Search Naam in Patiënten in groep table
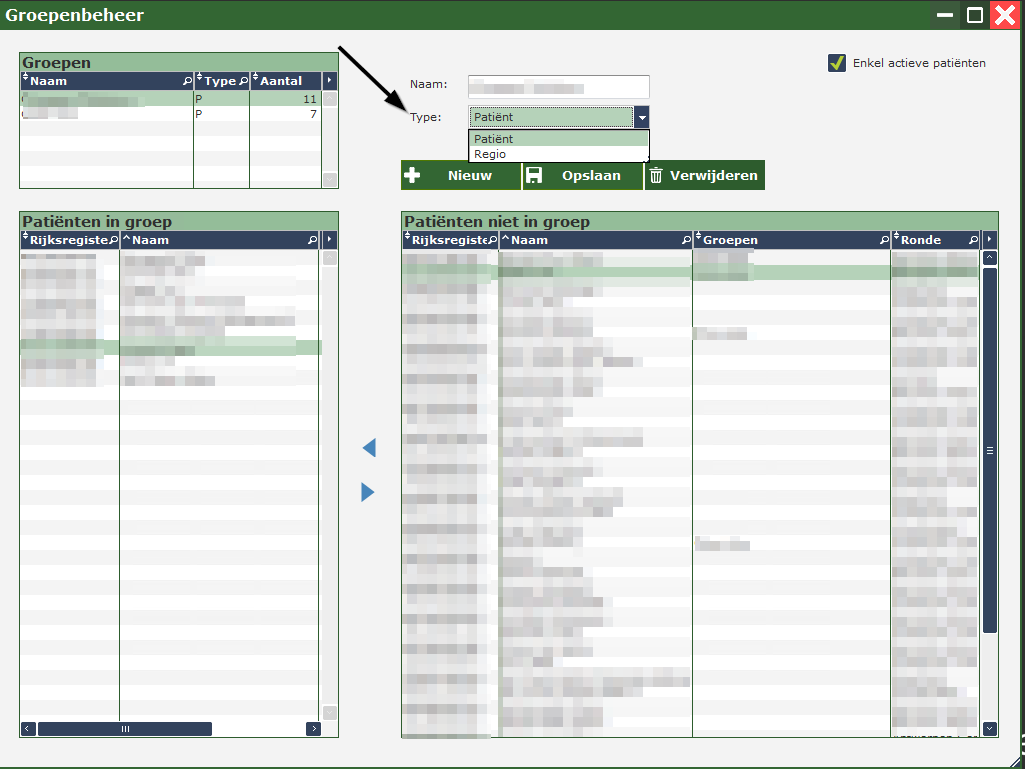1025x769 pixels. [312, 240]
